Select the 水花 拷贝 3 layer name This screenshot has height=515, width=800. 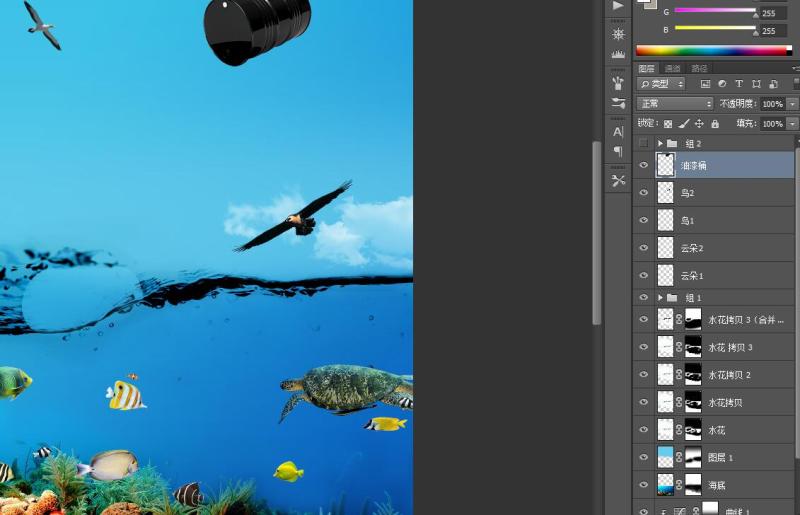(x=730, y=348)
